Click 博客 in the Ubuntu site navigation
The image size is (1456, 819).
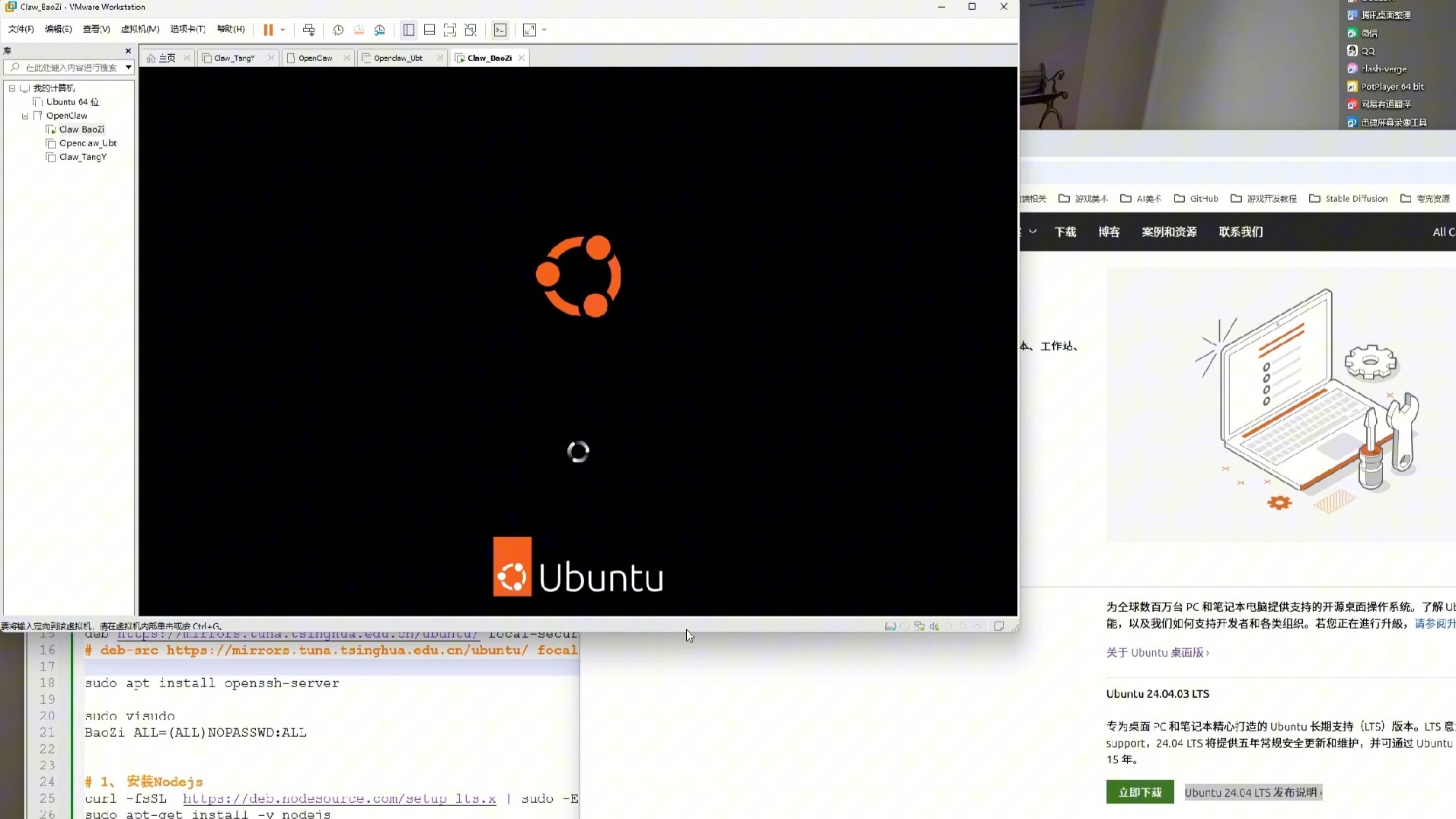coord(1109,232)
